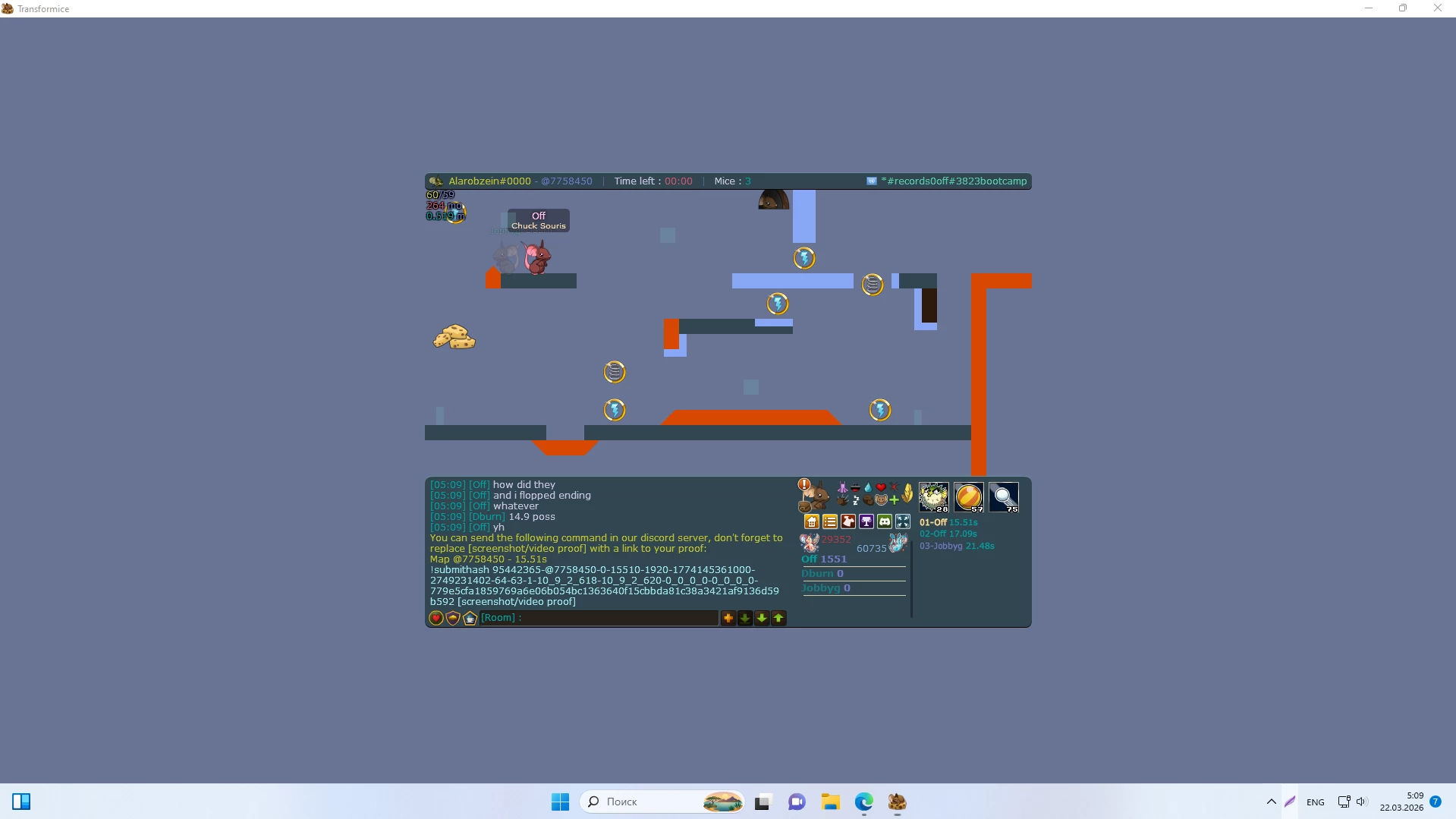Click the room name *#records0off#3823bootcamp
Viewport: 1456px width, 819px height.
pyautogui.click(x=954, y=181)
